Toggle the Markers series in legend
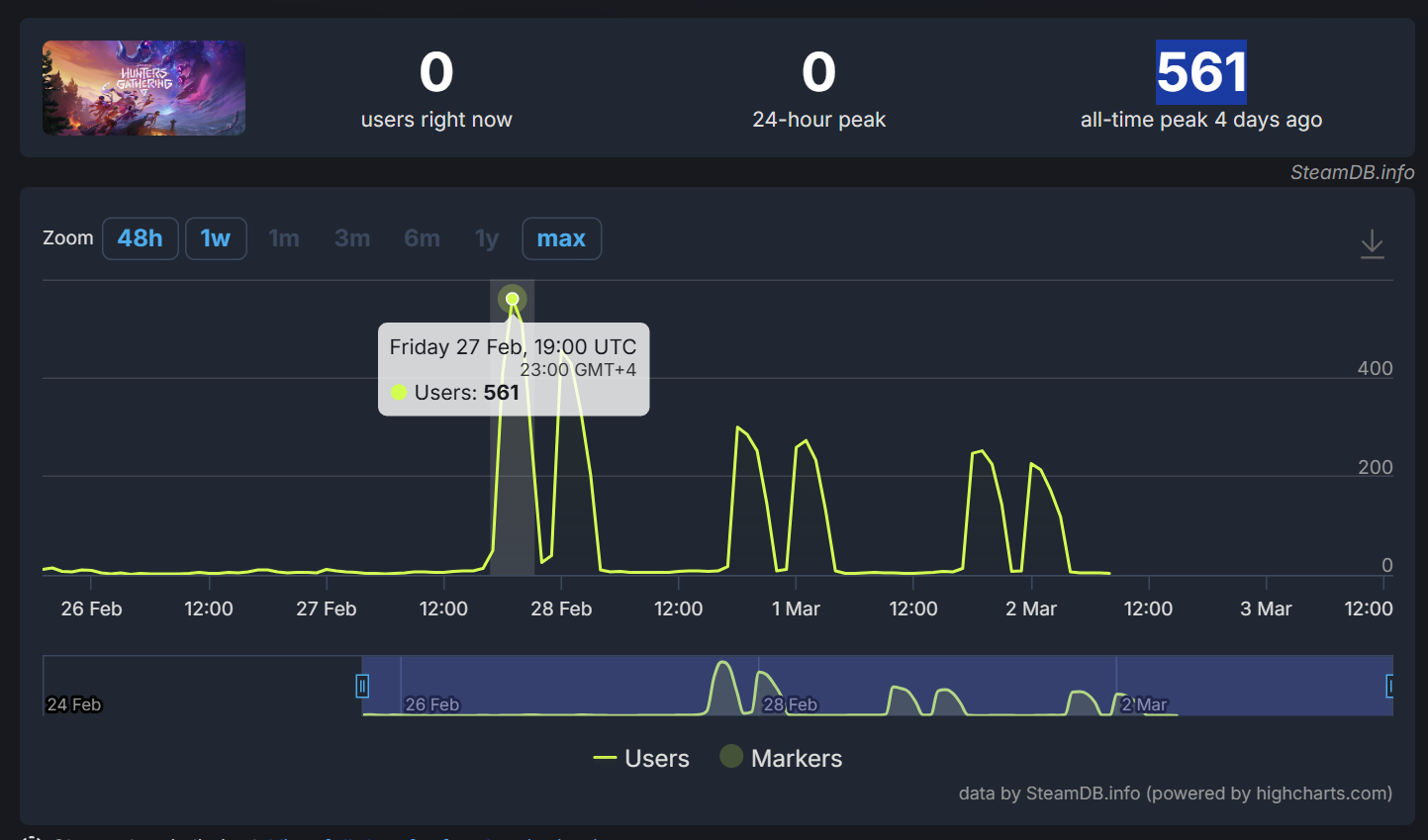Viewport: 1428px width, 840px height. click(782, 759)
